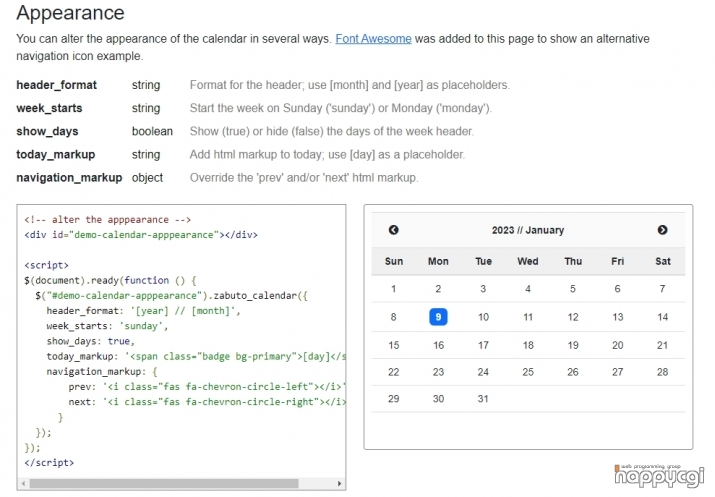Go to next month with right chevron
The height and width of the screenshot is (497, 715).
[663, 230]
